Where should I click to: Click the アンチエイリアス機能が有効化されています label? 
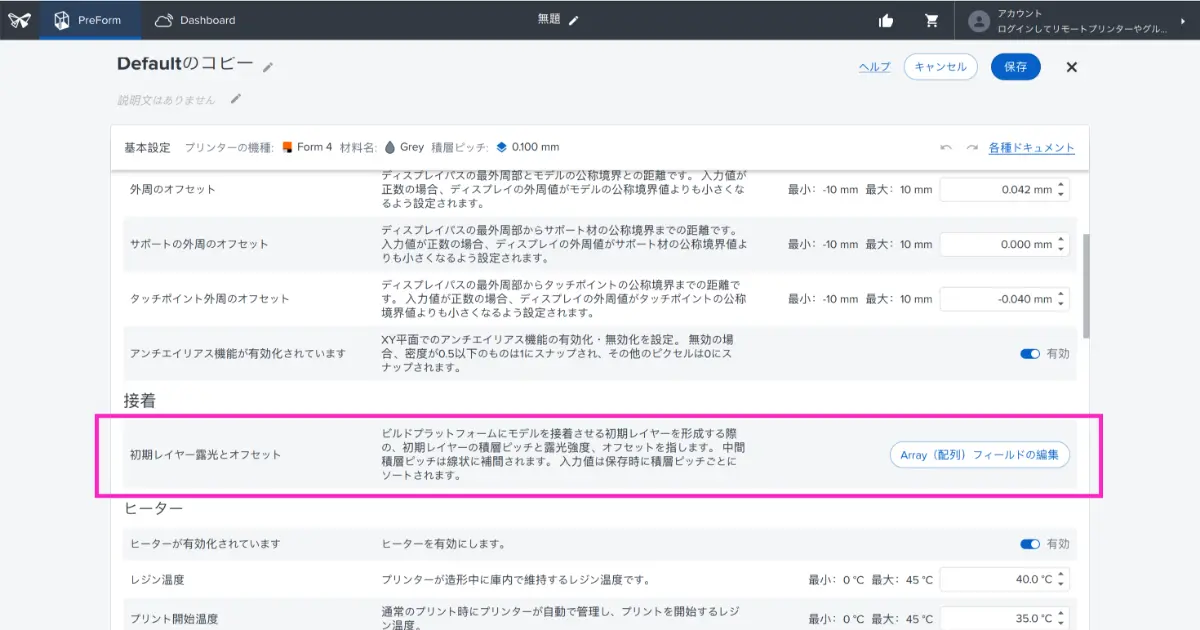tap(238, 354)
